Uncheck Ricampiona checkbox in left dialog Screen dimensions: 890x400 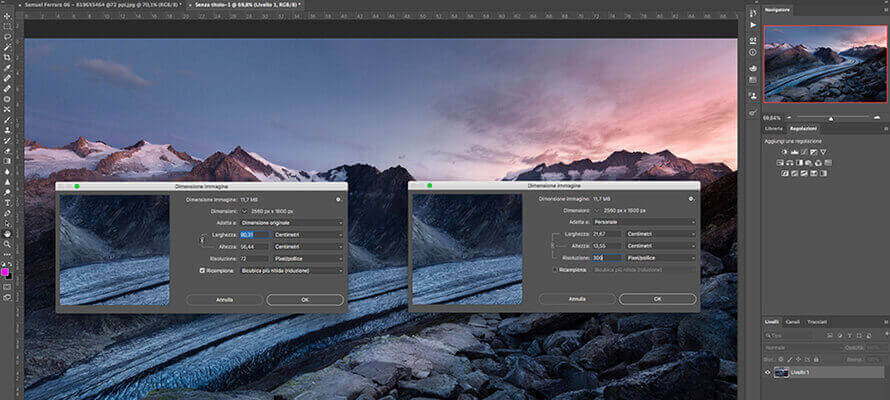(203, 270)
